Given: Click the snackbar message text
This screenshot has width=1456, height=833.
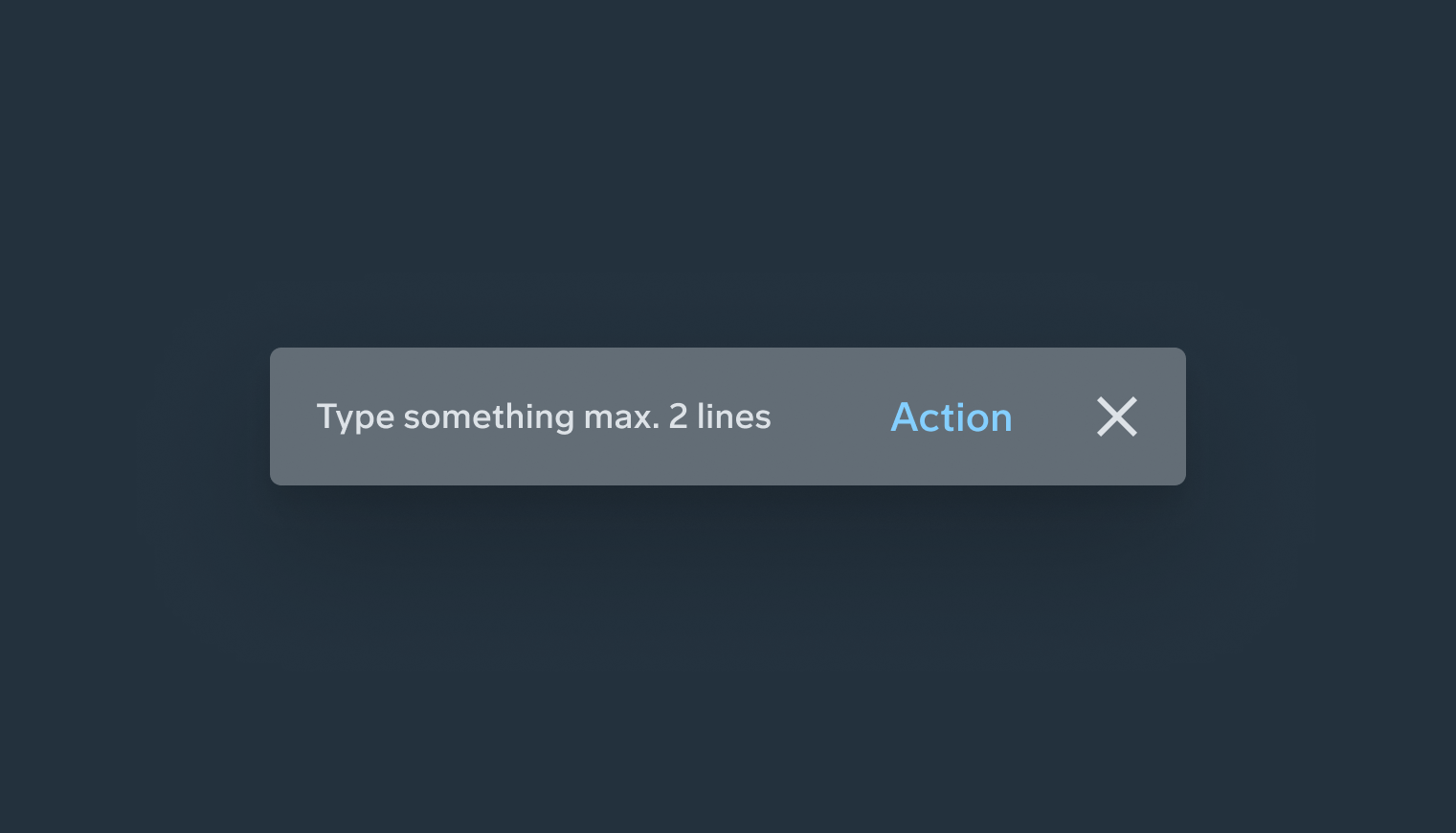Looking at the screenshot, I should click(543, 416).
